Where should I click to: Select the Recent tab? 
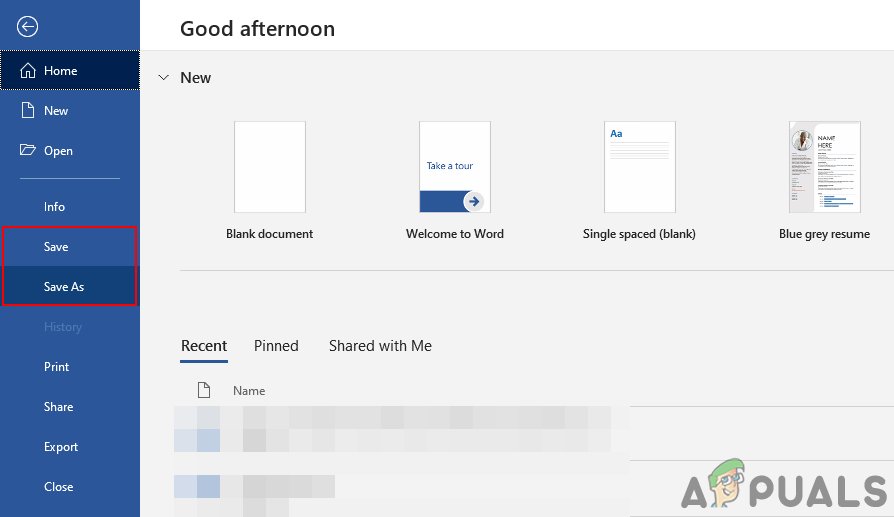[x=204, y=346]
